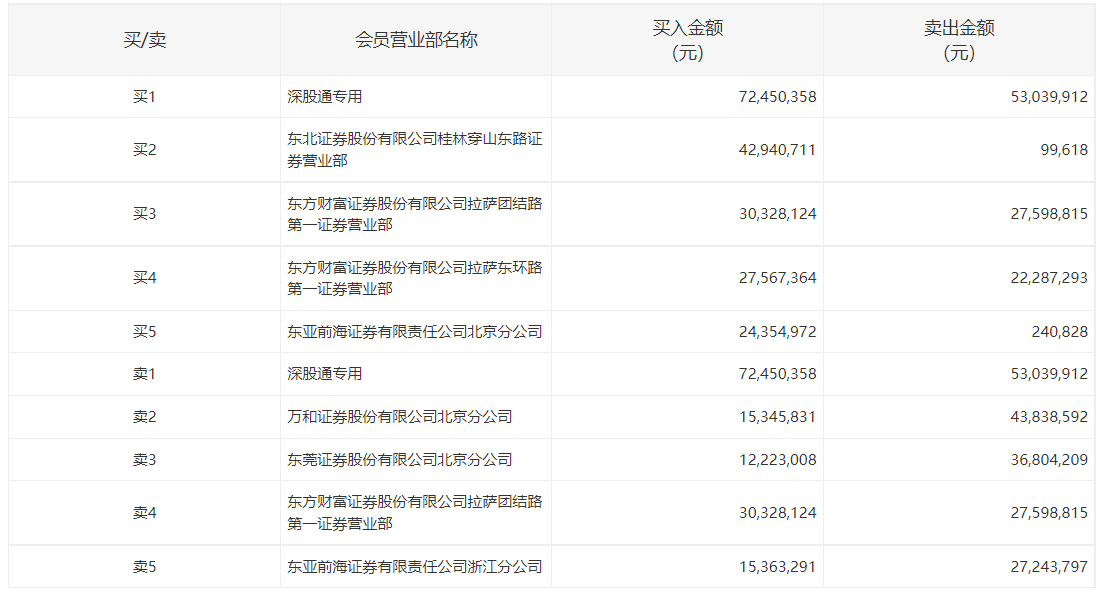Image resolution: width=1104 pixels, height=599 pixels.
Task: Select the 卖4 row label
Action: tap(144, 513)
